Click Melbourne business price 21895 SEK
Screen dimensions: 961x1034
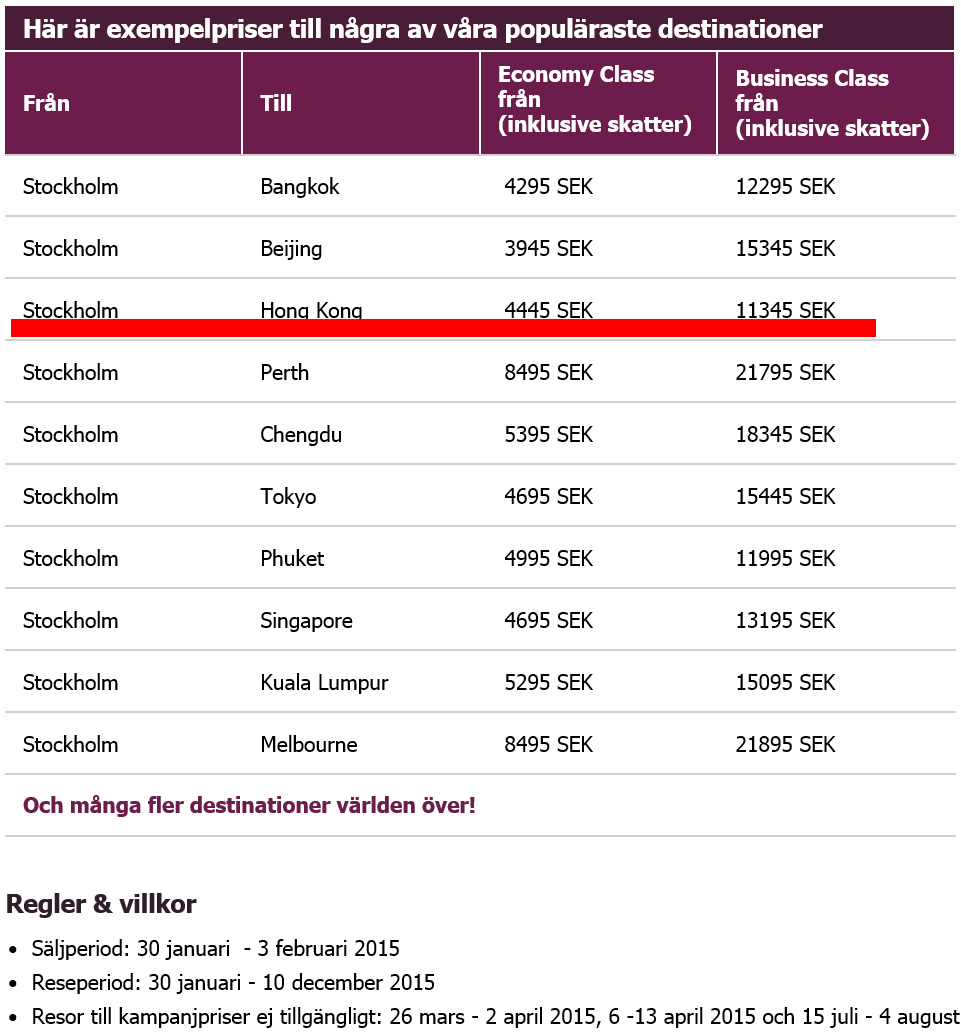coord(785,745)
